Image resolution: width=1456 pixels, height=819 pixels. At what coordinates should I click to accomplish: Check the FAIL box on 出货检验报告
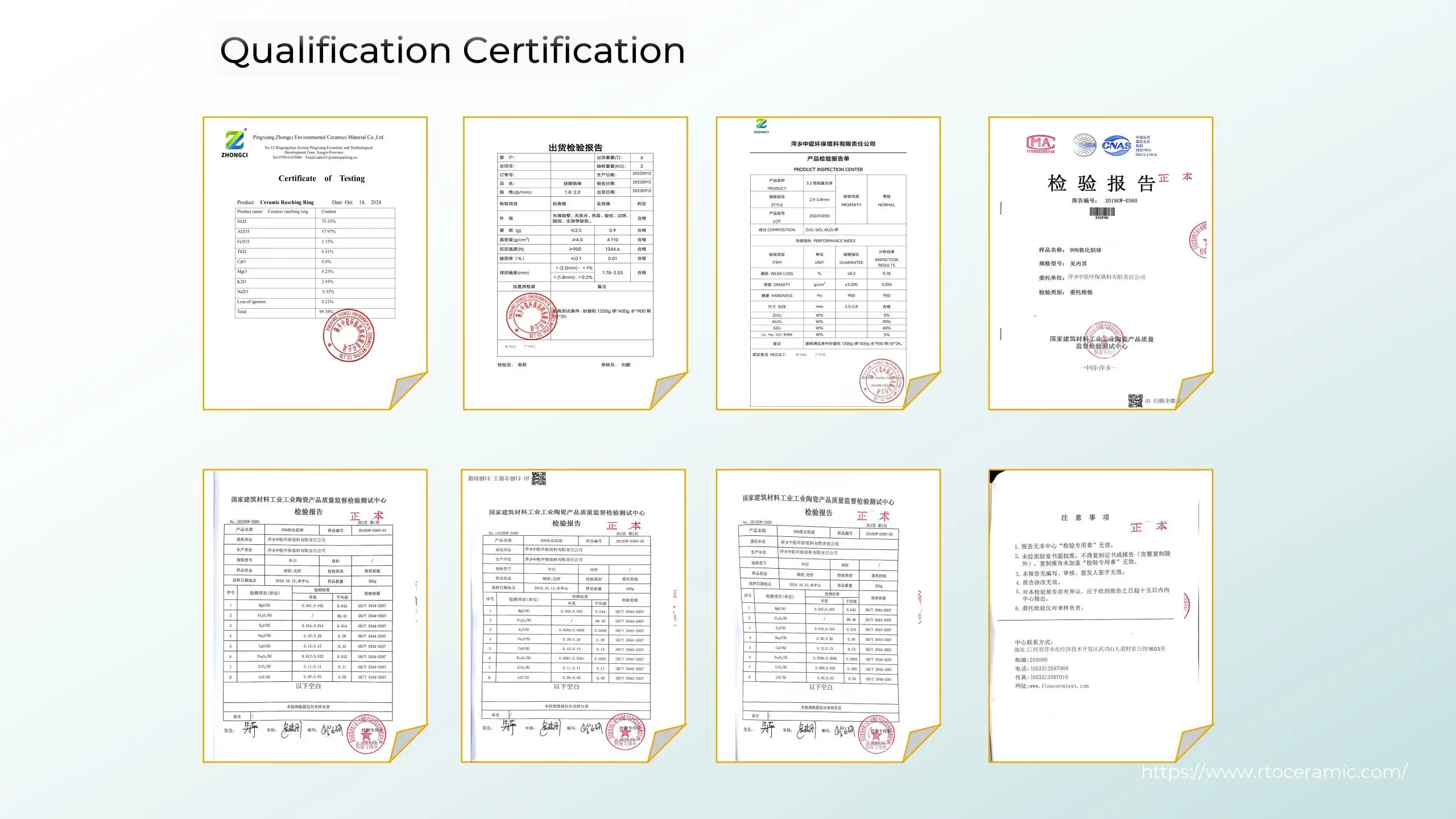tap(526, 346)
